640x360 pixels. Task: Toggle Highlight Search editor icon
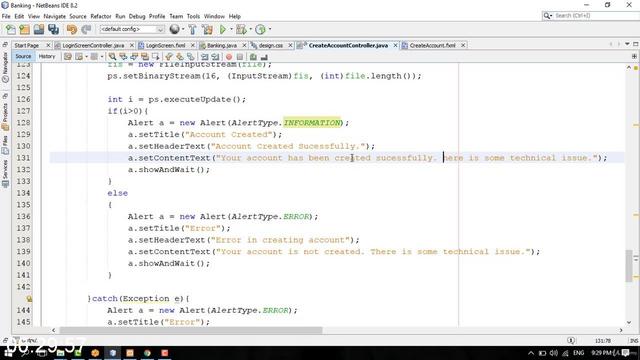pos(144,57)
